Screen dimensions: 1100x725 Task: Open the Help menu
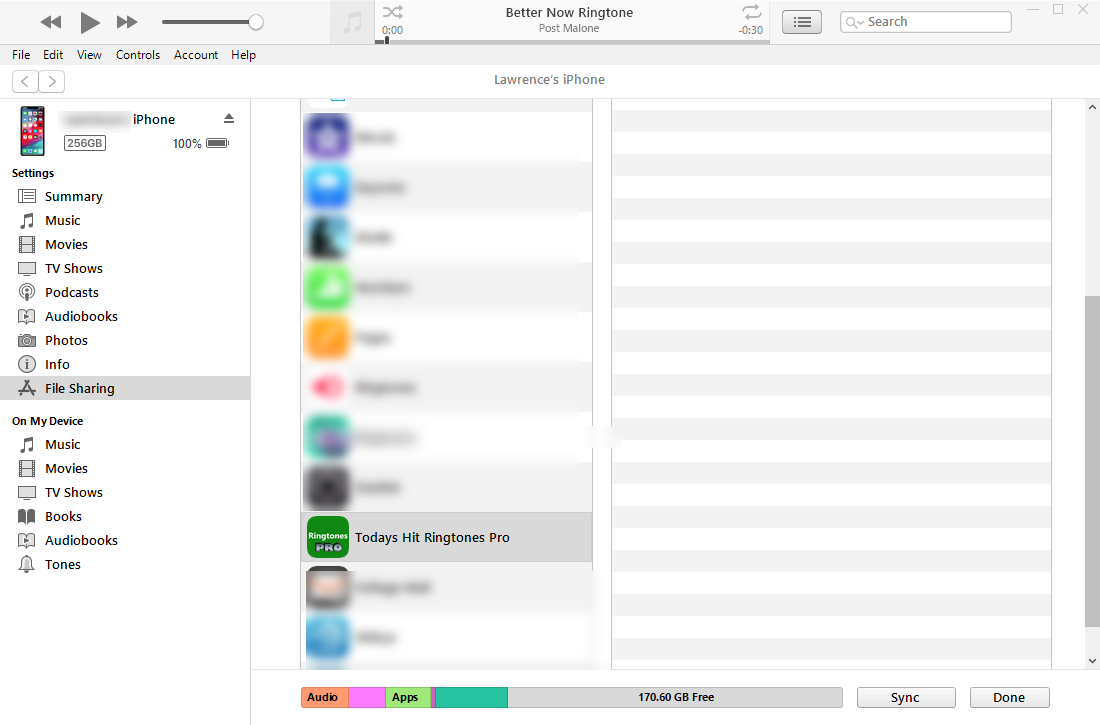click(x=243, y=55)
